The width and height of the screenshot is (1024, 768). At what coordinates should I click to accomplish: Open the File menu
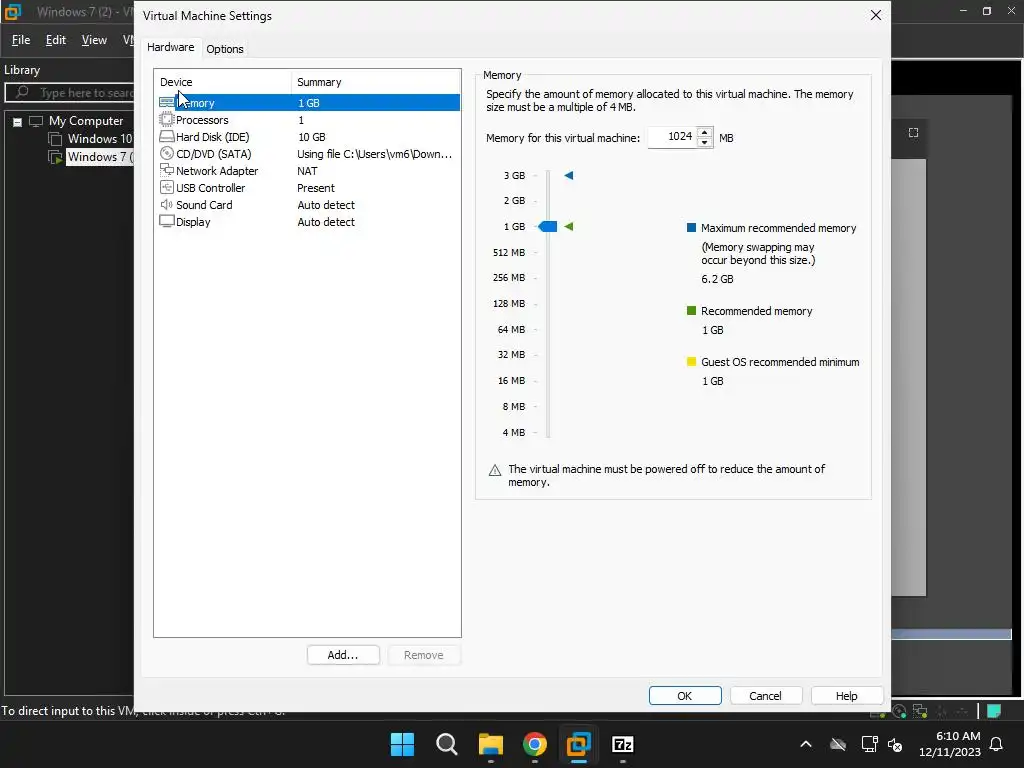click(21, 40)
